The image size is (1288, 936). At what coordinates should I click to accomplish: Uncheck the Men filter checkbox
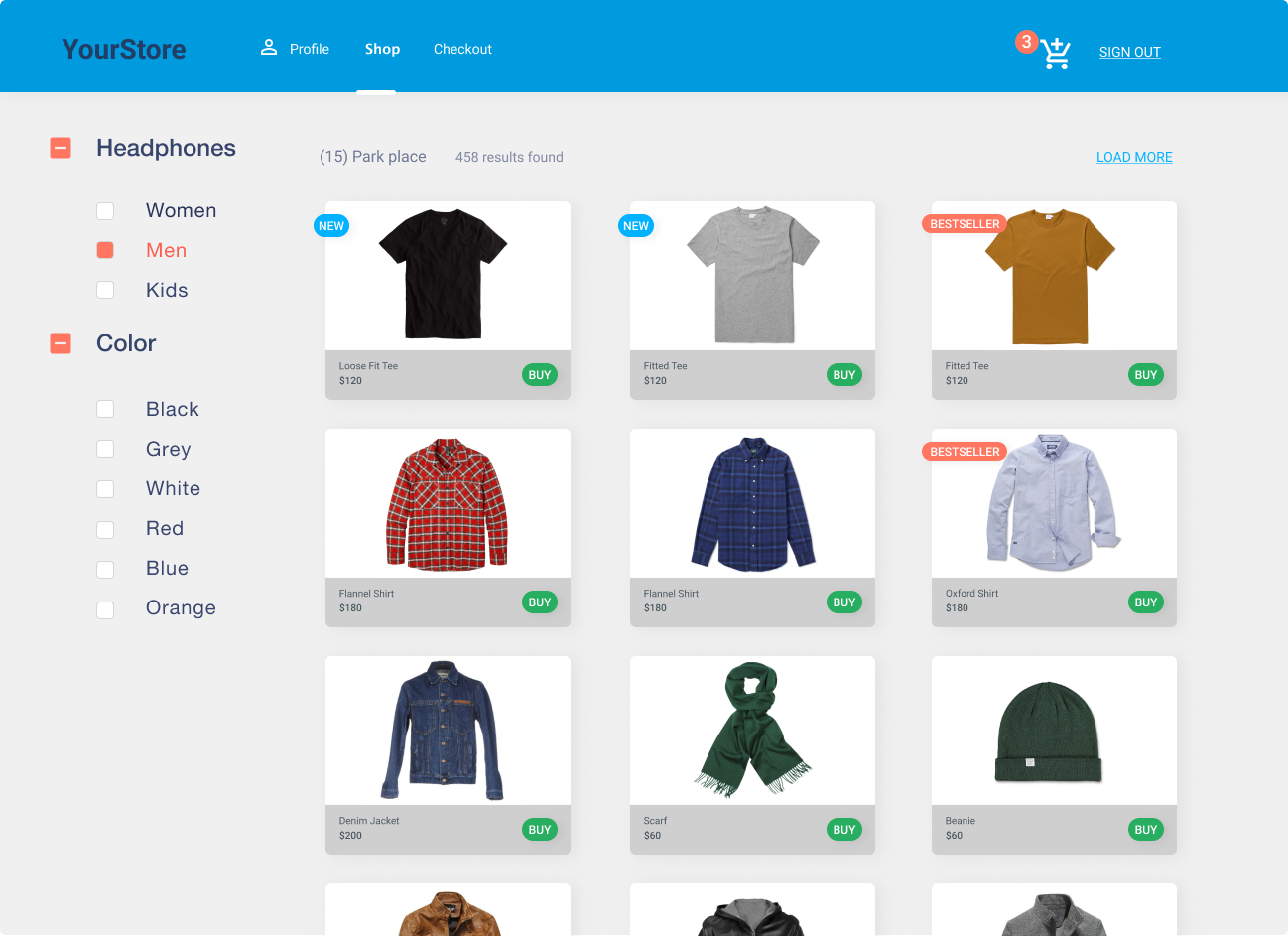[x=105, y=250]
